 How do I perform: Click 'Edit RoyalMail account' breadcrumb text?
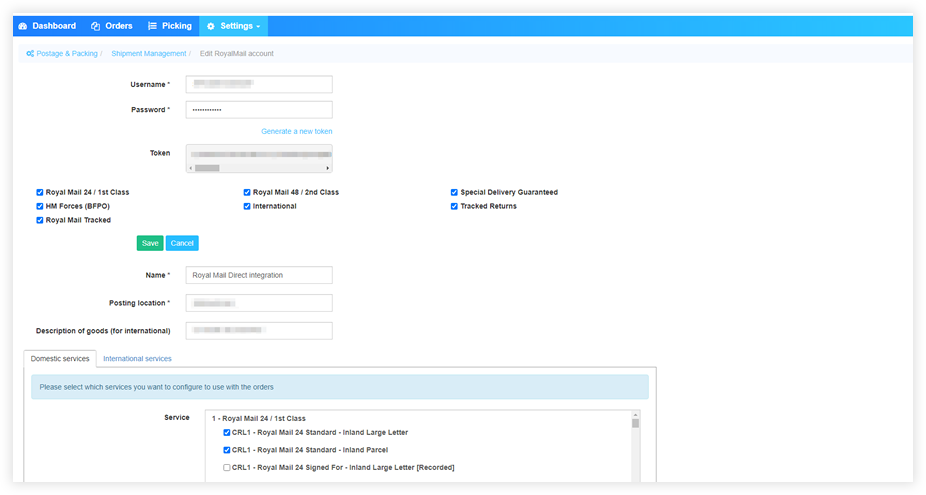click(x=236, y=54)
